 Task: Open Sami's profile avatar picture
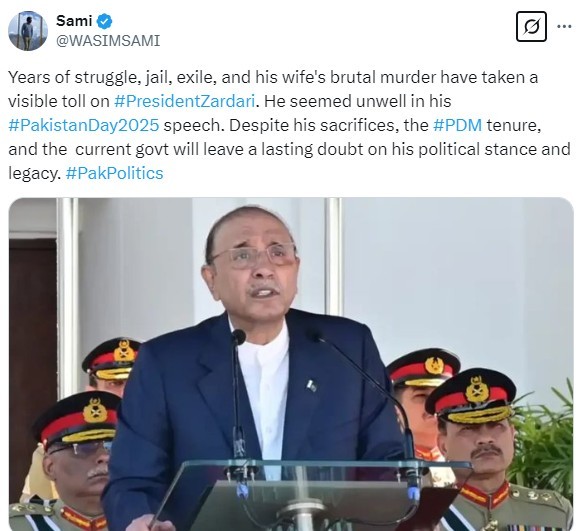click(x=28, y=30)
